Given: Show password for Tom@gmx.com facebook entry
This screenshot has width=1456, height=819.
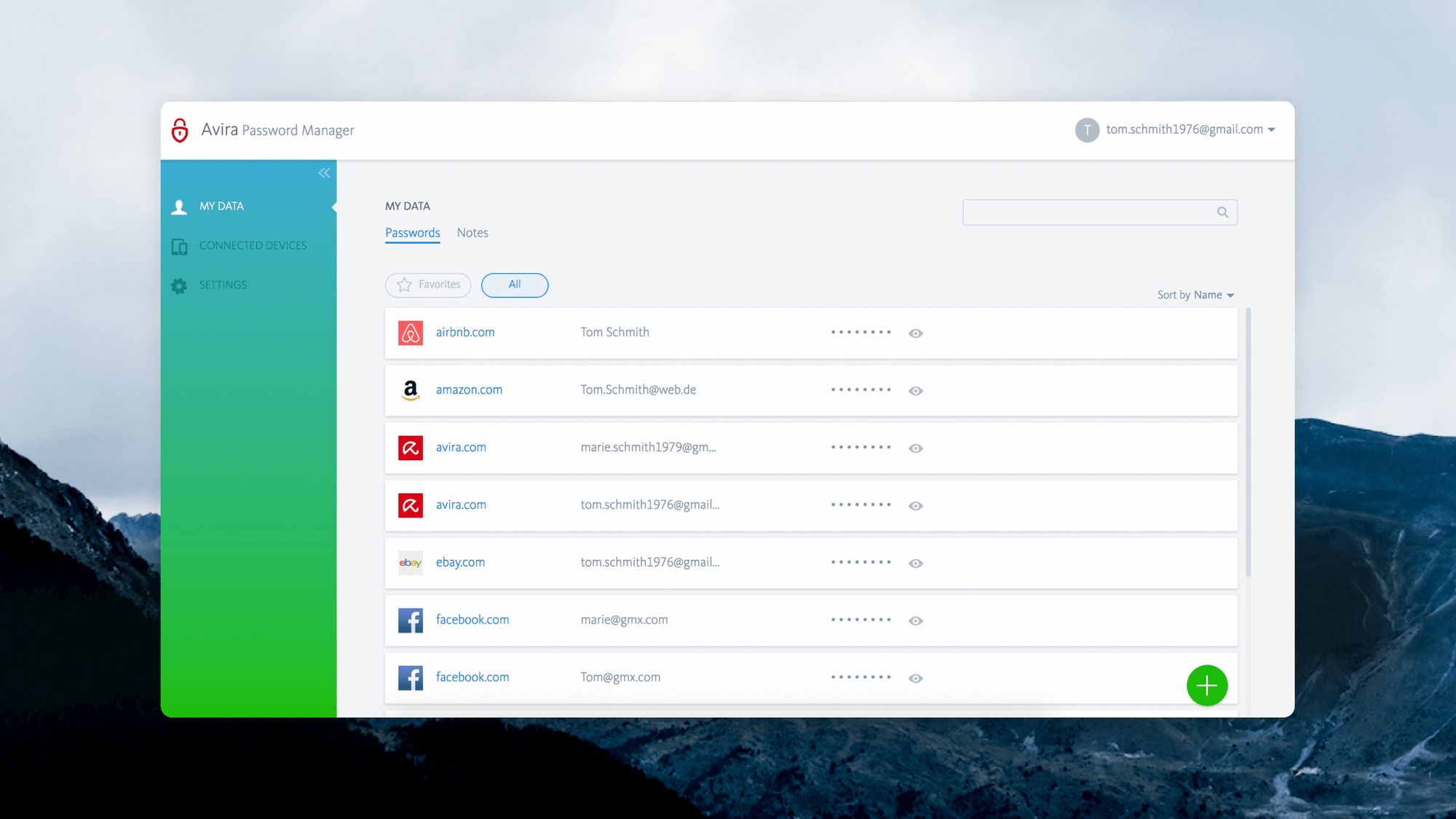Looking at the screenshot, I should pos(915,678).
